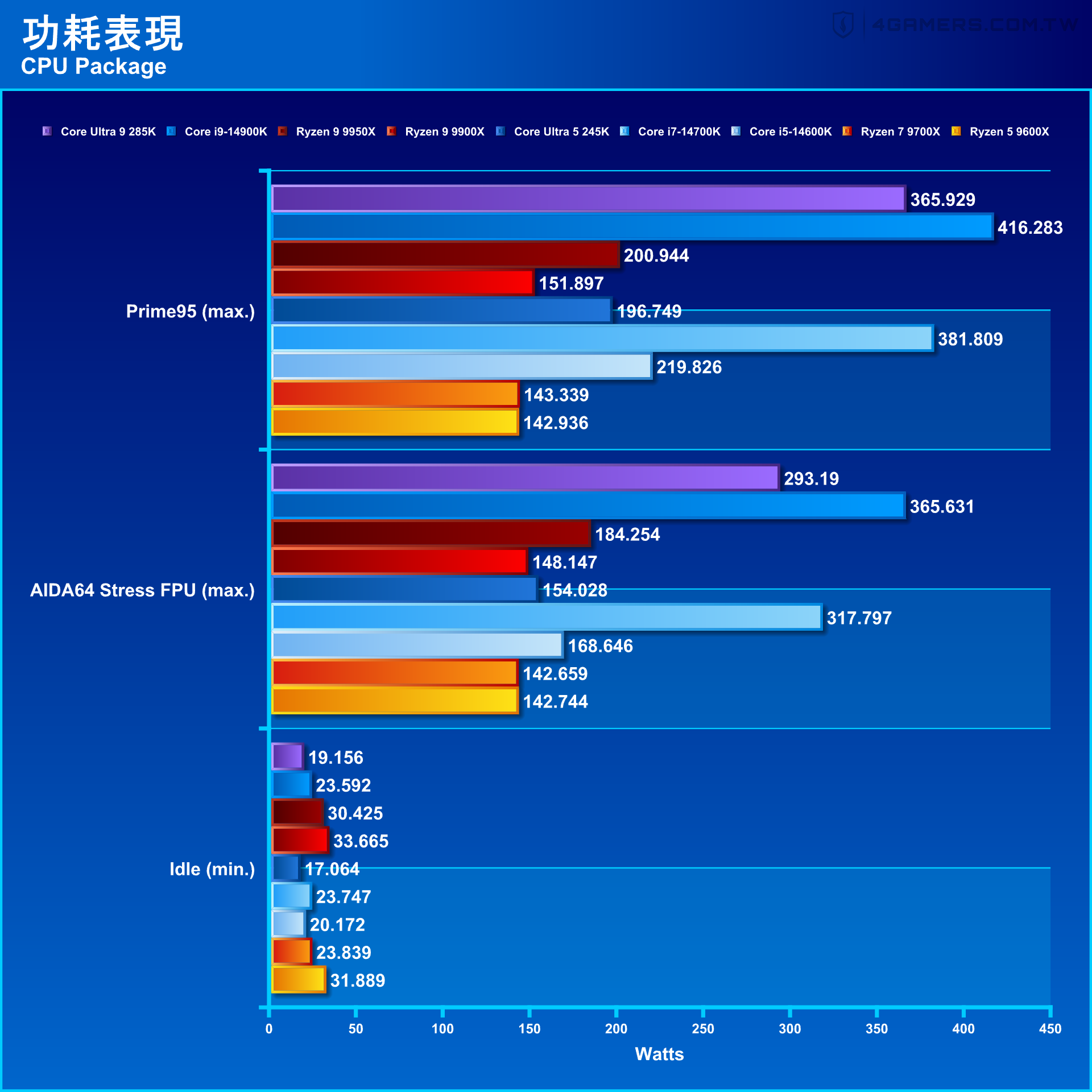The image size is (1092, 1092).
Task: Click the yellow Idle bar valued 31.889
Action: click(x=299, y=979)
